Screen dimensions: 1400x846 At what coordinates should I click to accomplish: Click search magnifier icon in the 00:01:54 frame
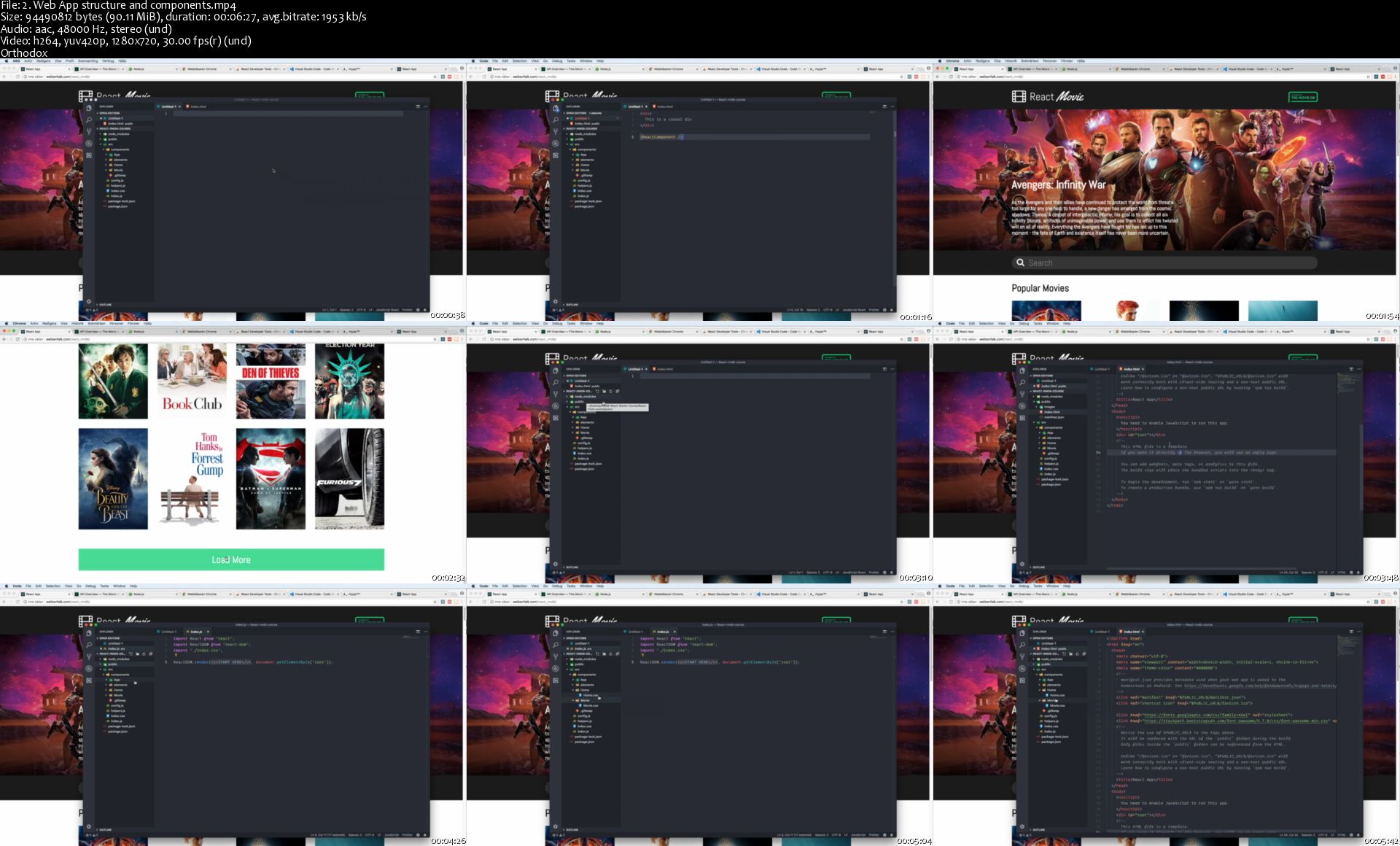tap(1020, 263)
